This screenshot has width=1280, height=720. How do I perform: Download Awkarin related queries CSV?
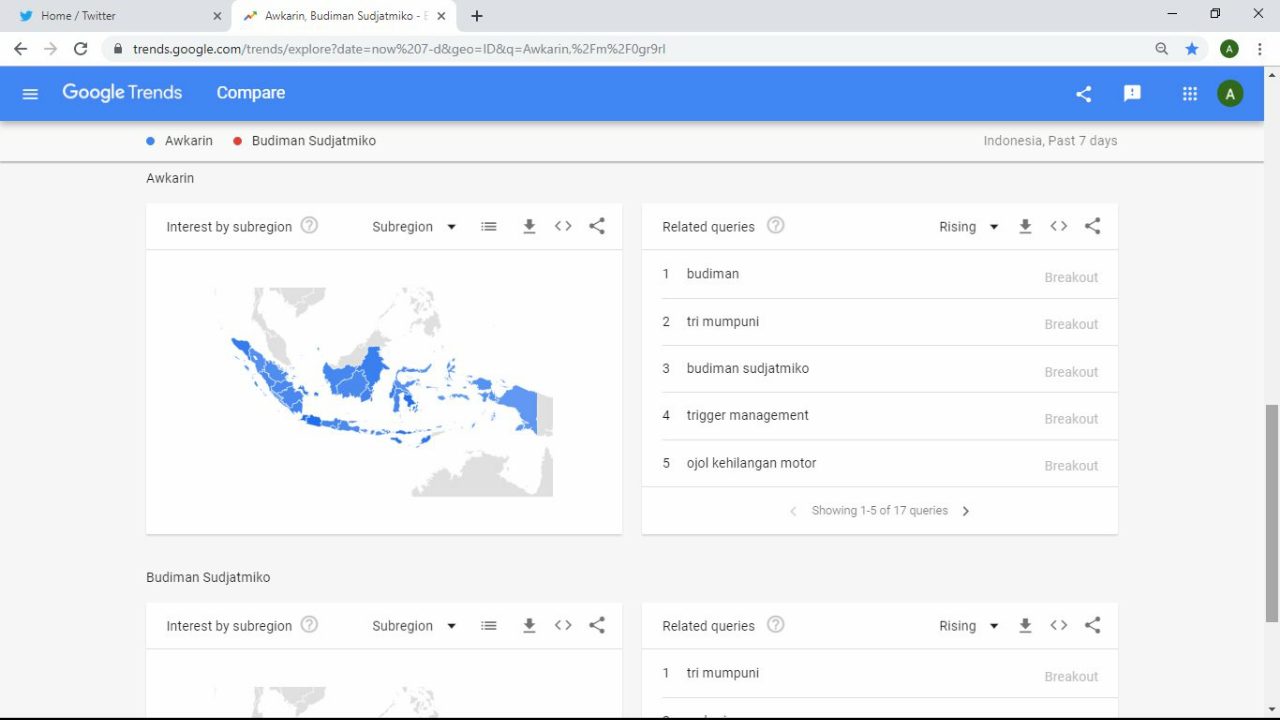pos(1025,226)
